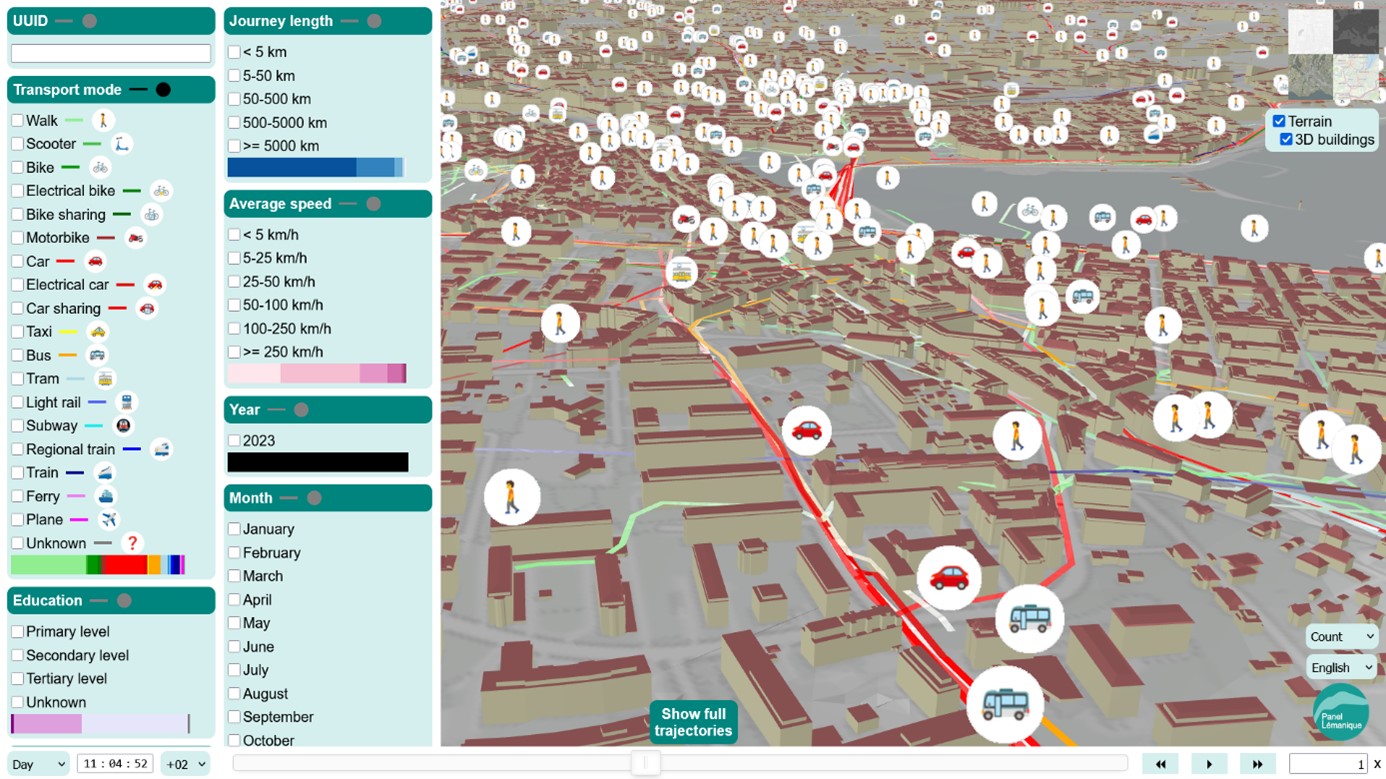Click the scooter icon in Transport mode
1386x779 pixels.
click(120, 144)
